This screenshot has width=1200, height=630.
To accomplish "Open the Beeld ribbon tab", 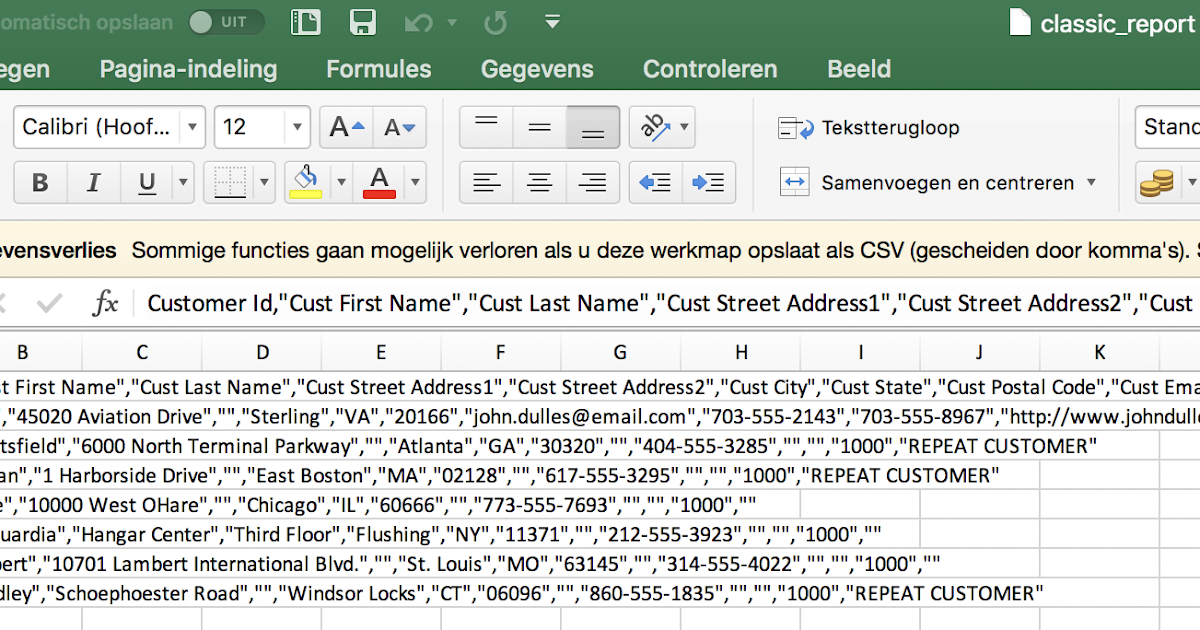I will [859, 69].
